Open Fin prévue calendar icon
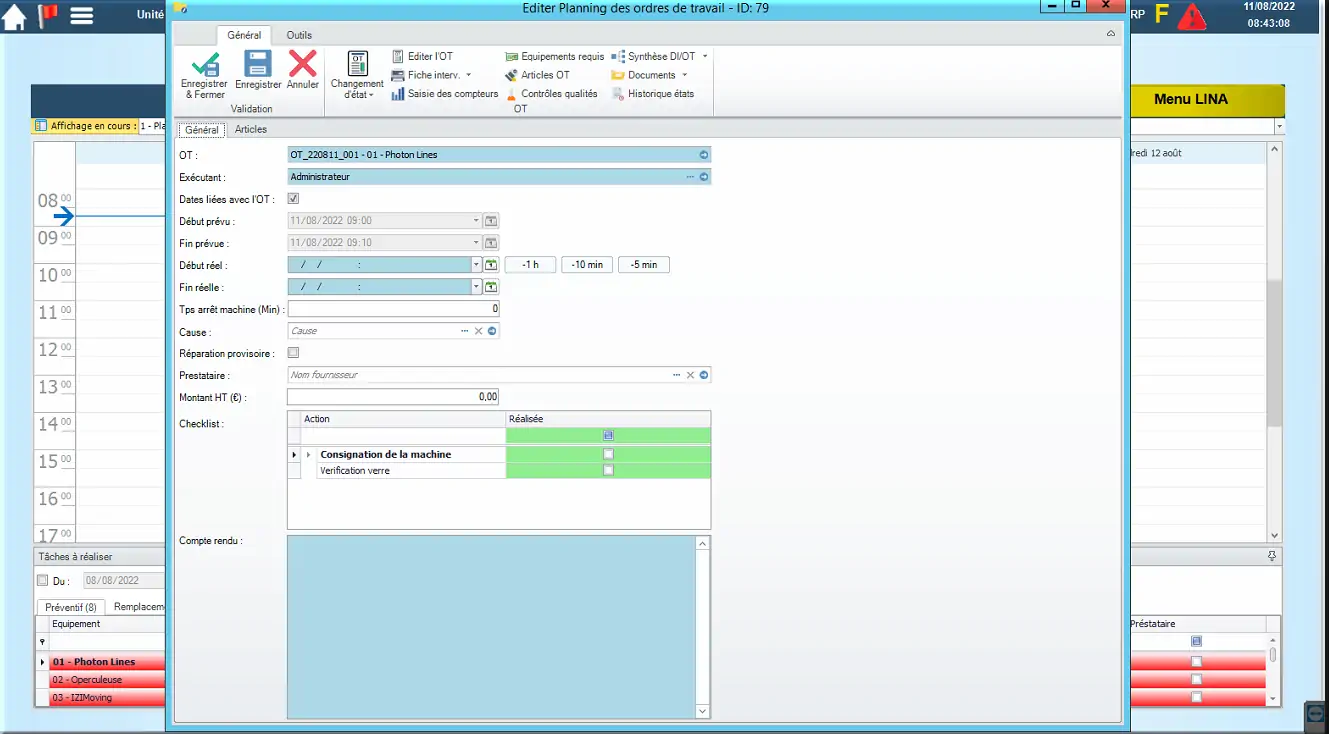This screenshot has height=734, width=1329. pos(491,243)
